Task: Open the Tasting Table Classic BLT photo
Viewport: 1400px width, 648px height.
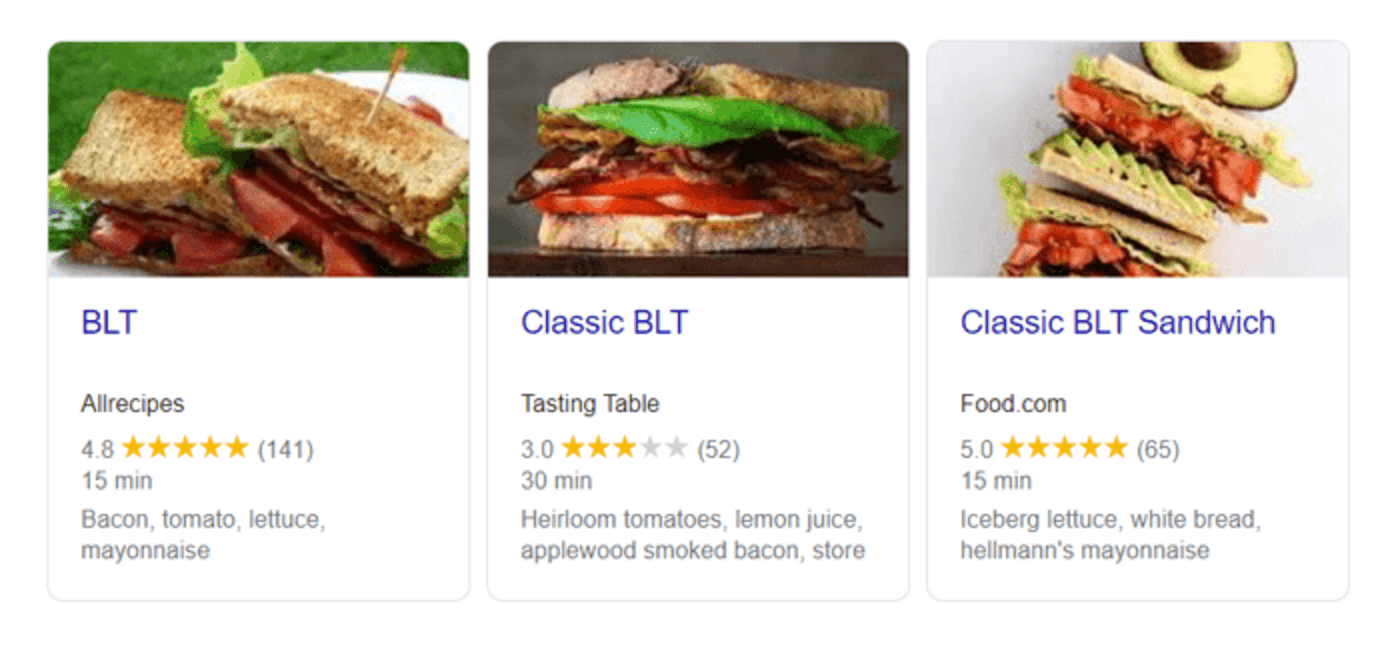Action: (698, 159)
